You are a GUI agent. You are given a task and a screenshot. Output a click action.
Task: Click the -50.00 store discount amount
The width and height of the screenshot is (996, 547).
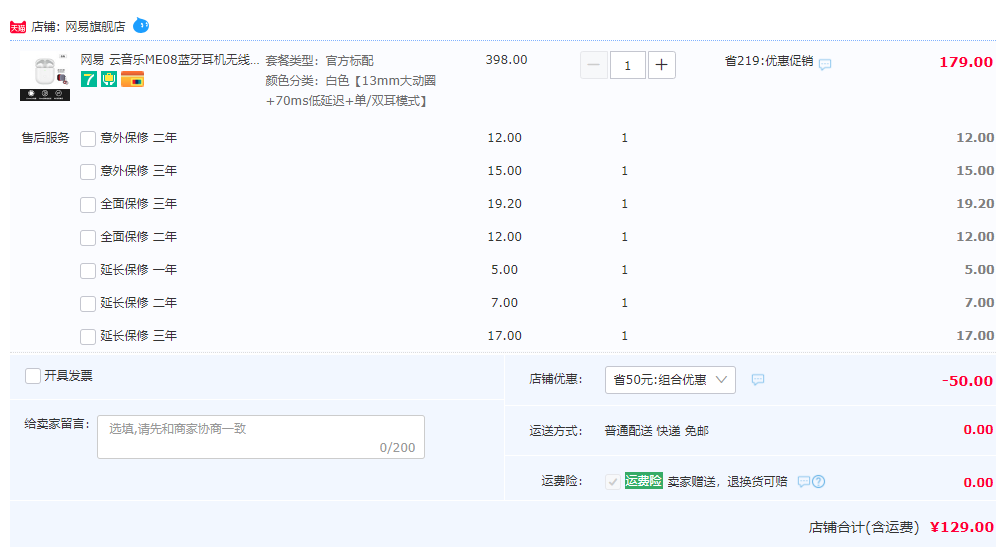(967, 381)
